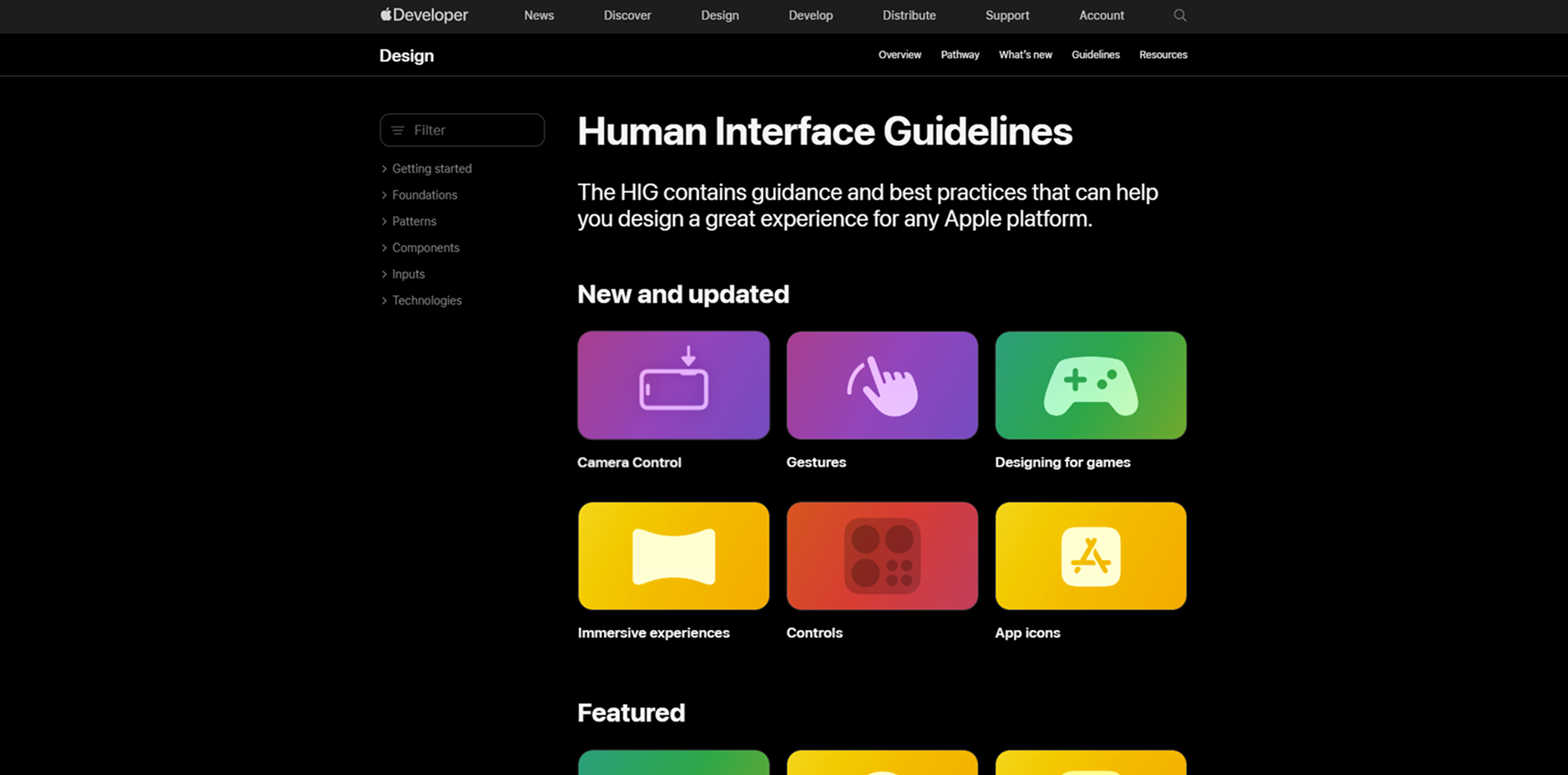Expand the Patterns chevron
1568x775 pixels.
click(384, 221)
